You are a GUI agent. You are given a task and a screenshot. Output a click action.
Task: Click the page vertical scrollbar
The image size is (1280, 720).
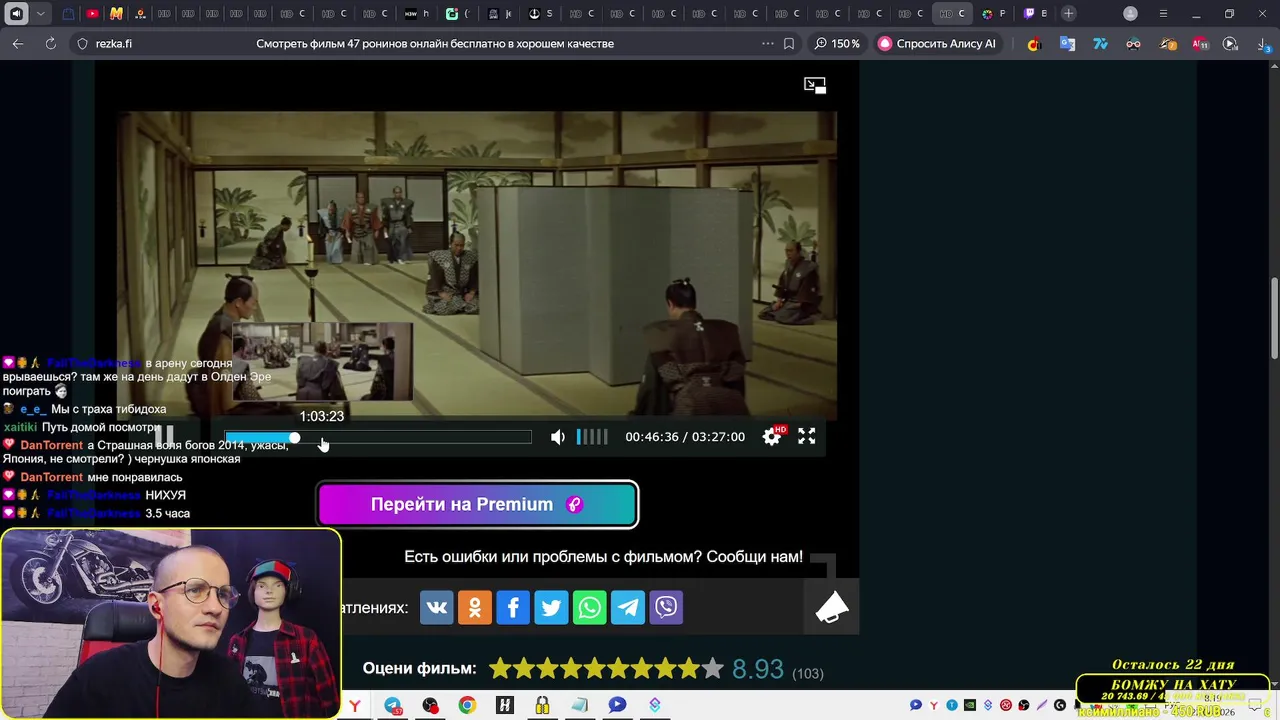click(x=1274, y=318)
